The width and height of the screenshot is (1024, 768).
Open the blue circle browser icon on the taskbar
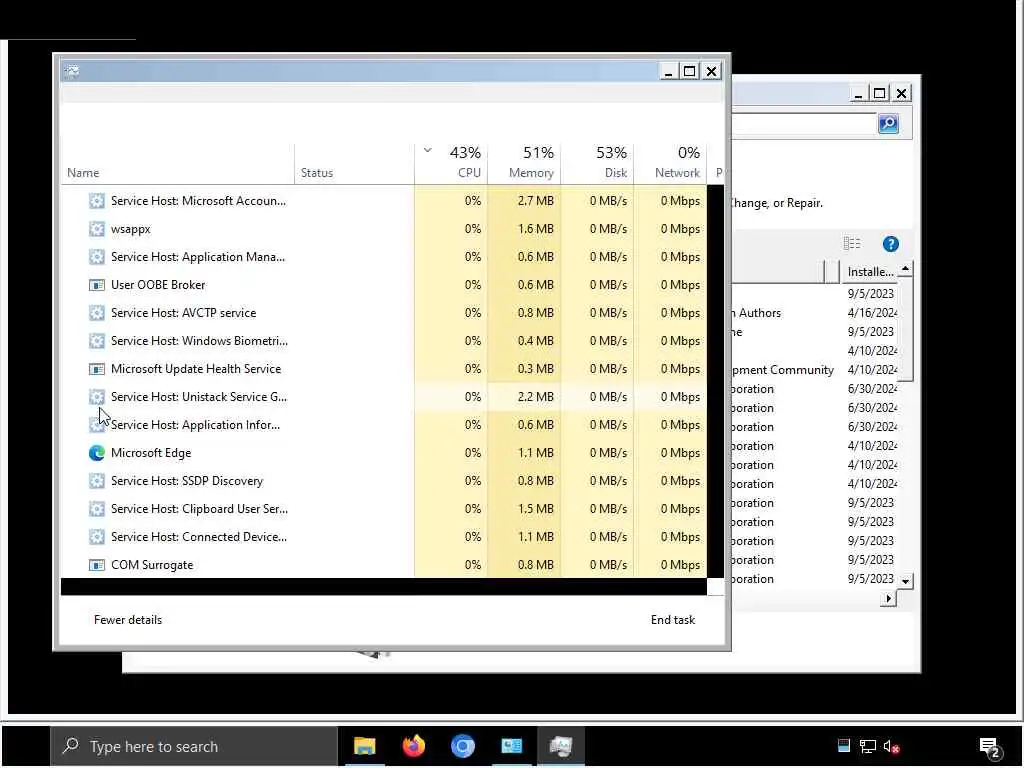[462, 746]
